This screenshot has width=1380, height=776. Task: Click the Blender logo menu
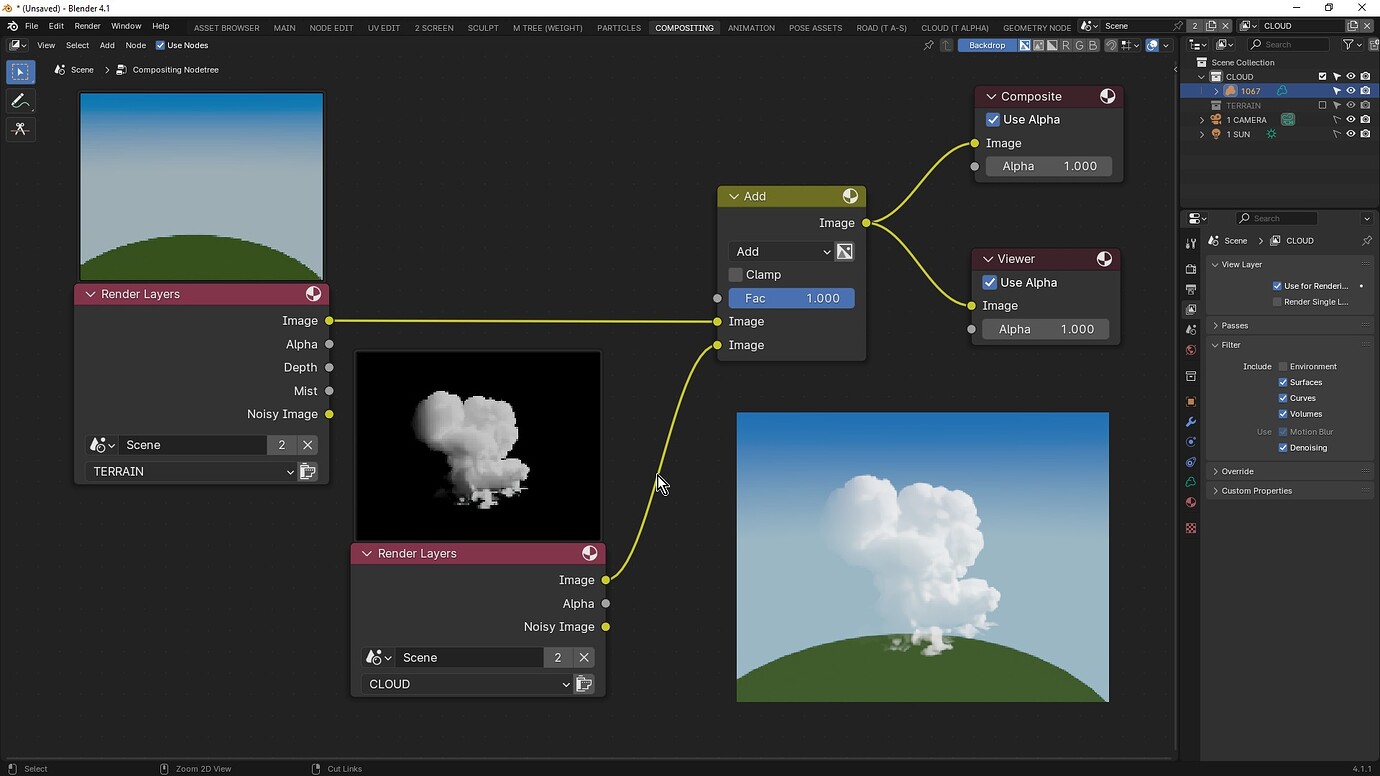pos(12,26)
